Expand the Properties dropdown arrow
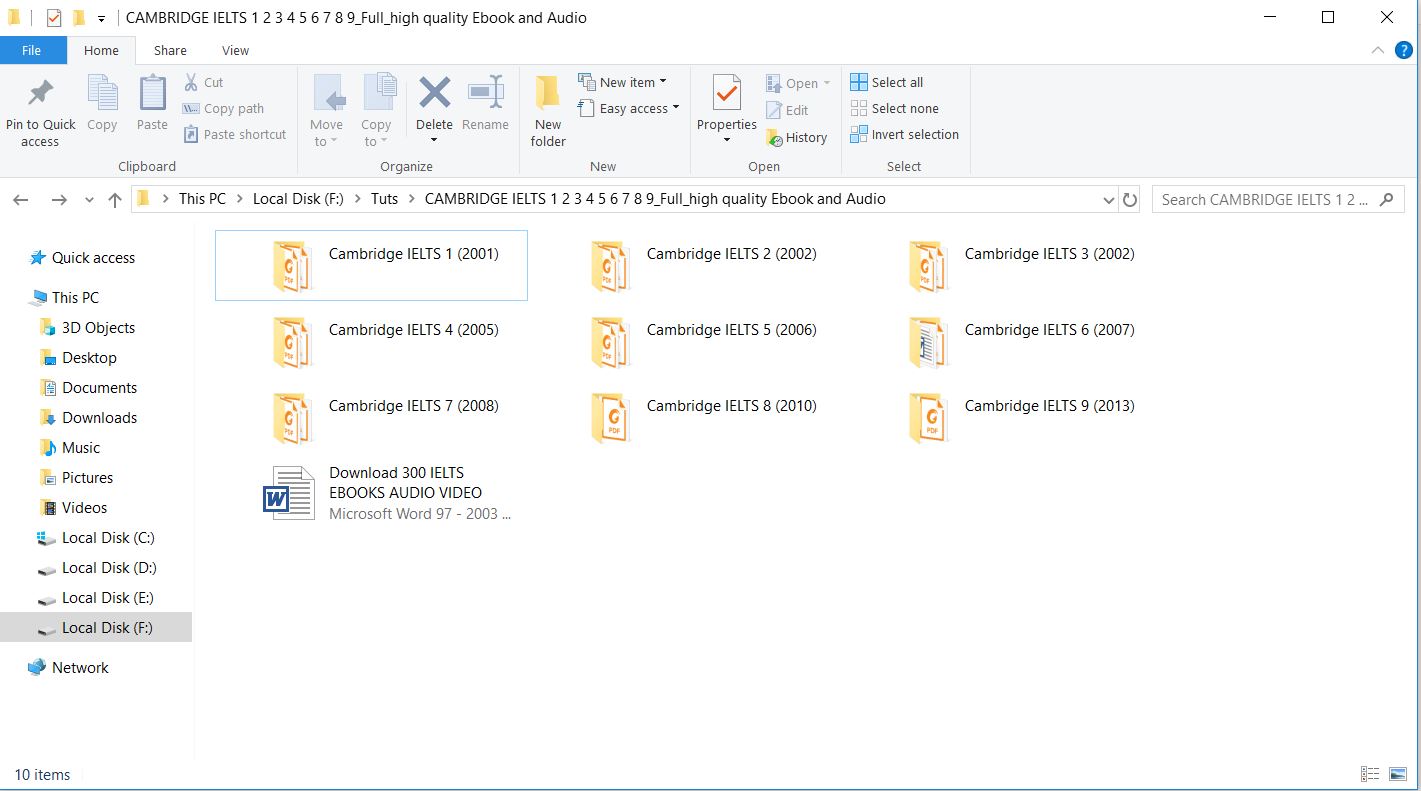This screenshot has height=791, width=1421. pos(727,140)
